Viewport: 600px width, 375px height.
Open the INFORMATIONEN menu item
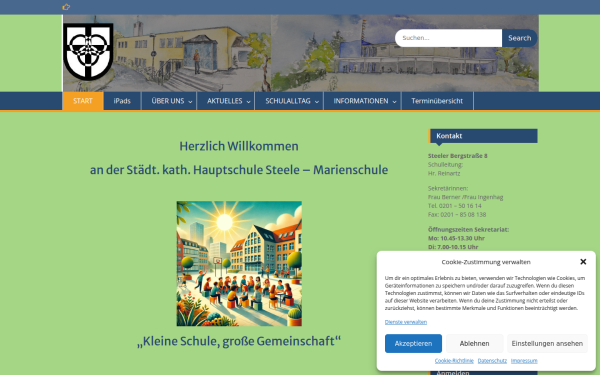[x=361, y=101]
